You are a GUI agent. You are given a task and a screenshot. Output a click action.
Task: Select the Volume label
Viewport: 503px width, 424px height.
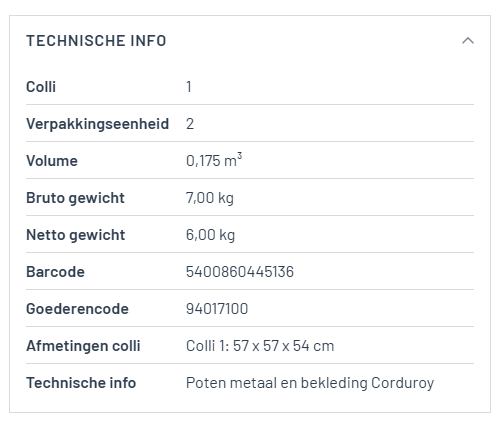pos(52,161)
